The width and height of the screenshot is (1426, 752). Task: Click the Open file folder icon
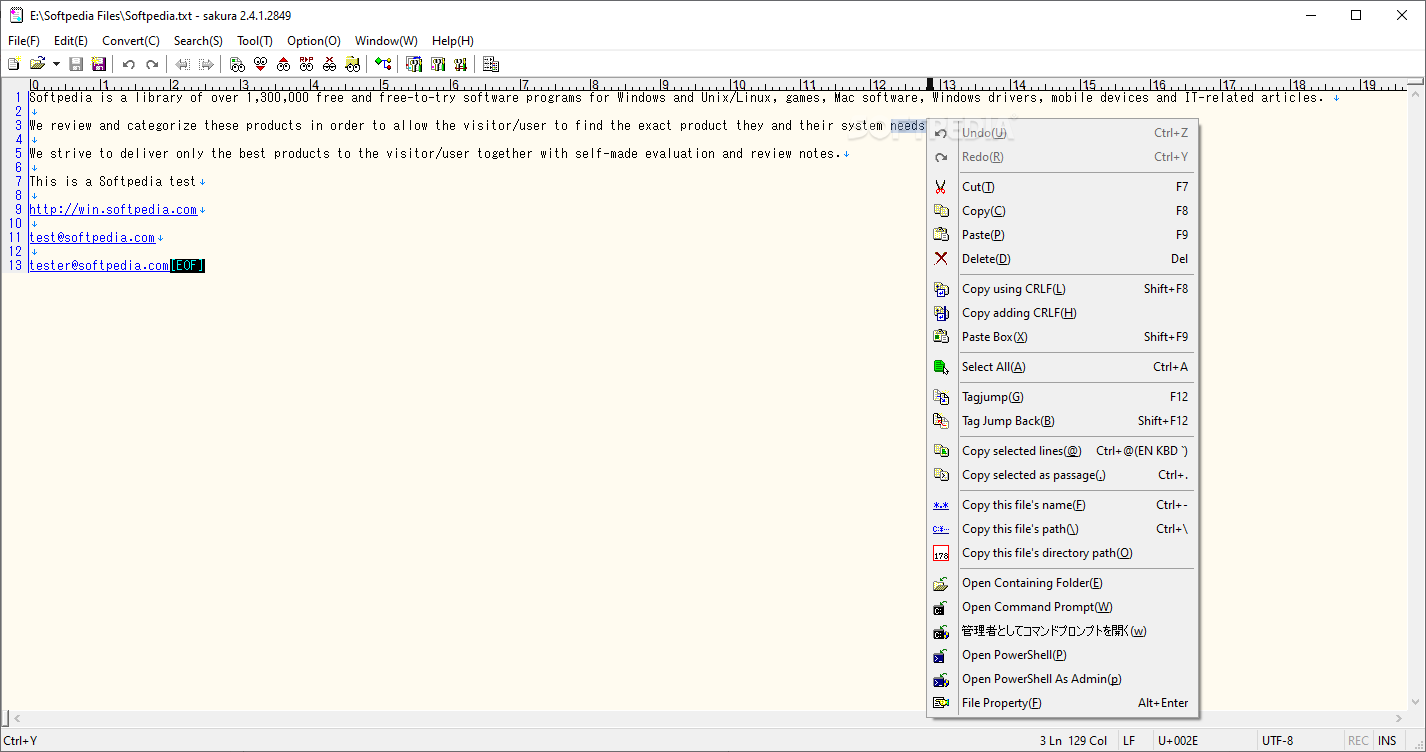tap(38, 64)
